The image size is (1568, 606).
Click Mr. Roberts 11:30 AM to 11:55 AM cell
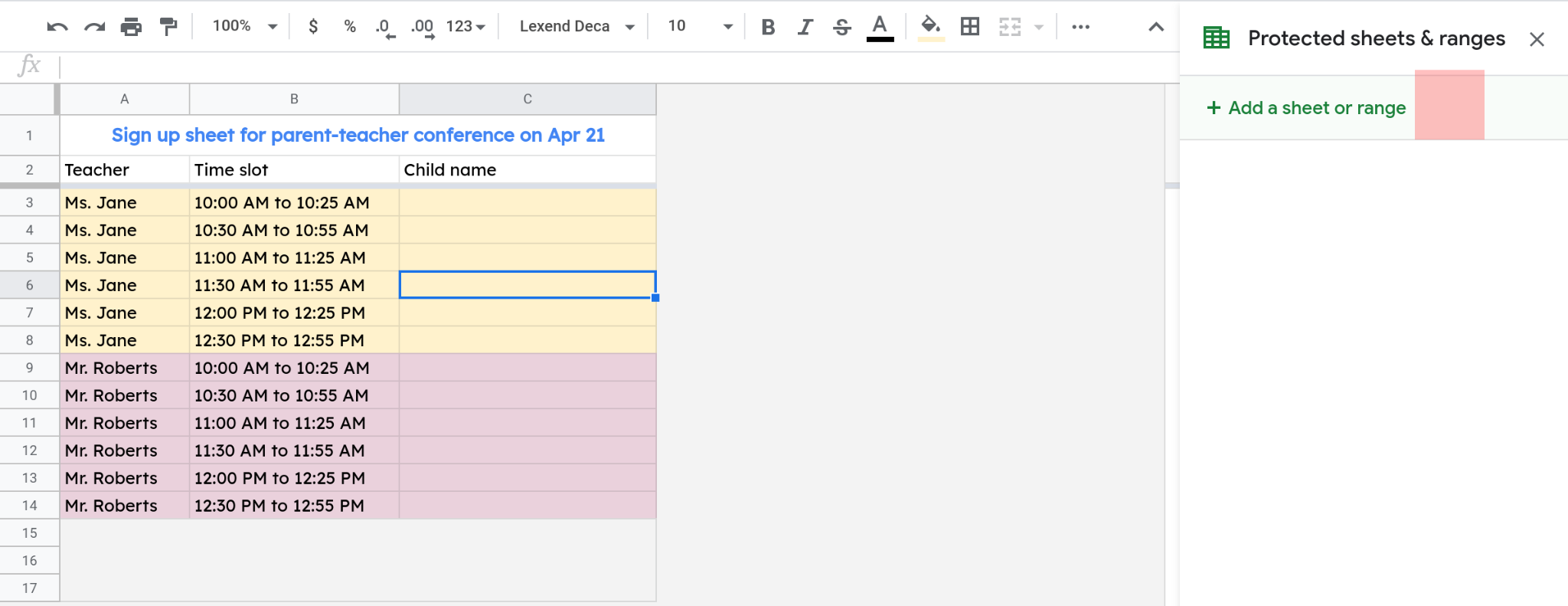click(x=294, y=451)
